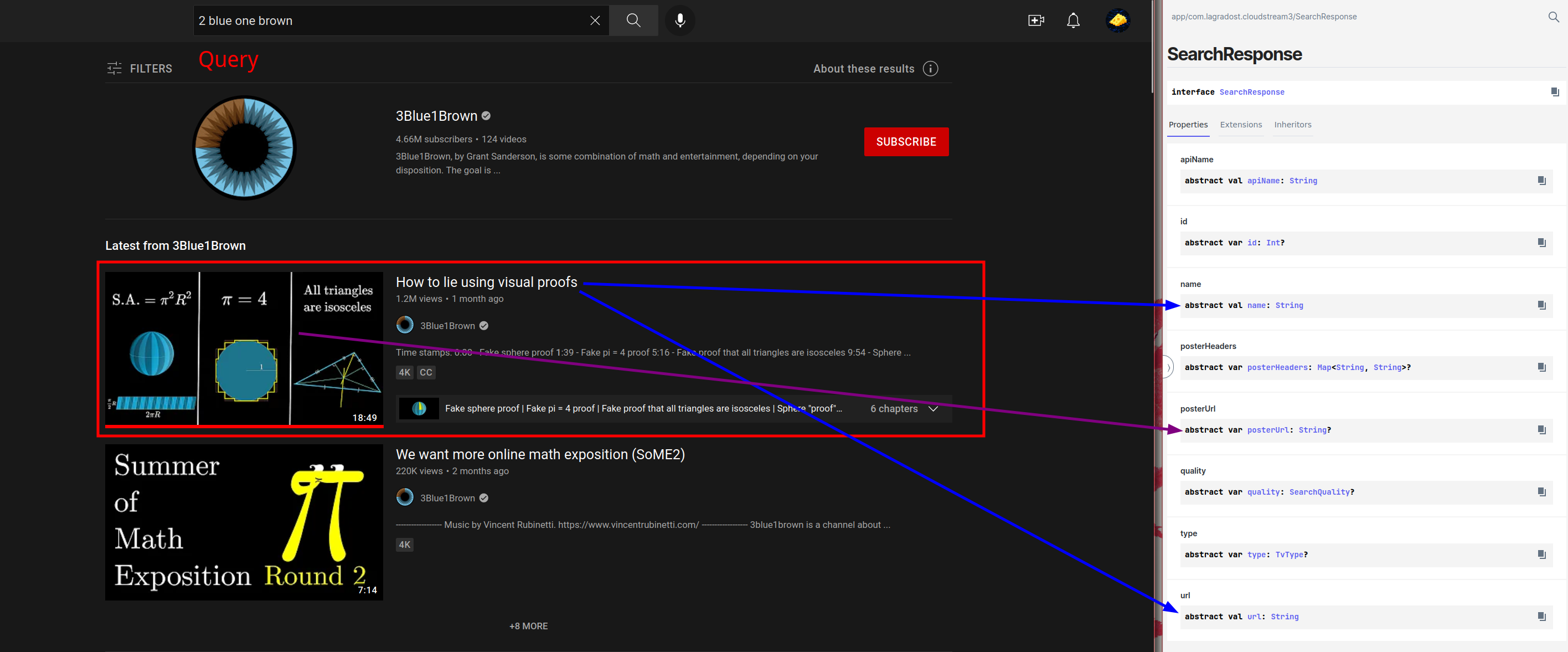Click the chapter preview thumbnail
The width and height of the screenshot is (1568, 652).
pyautogui.click(x=419, y=408)
